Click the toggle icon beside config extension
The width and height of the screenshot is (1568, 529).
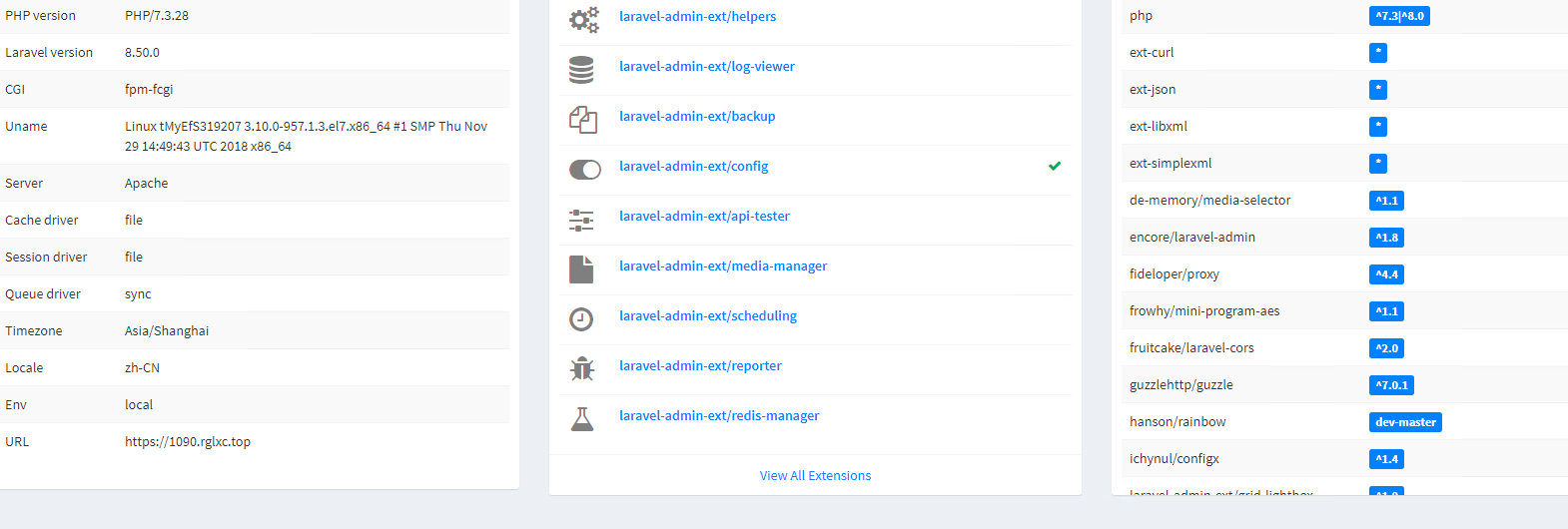(x=585, y=170)
